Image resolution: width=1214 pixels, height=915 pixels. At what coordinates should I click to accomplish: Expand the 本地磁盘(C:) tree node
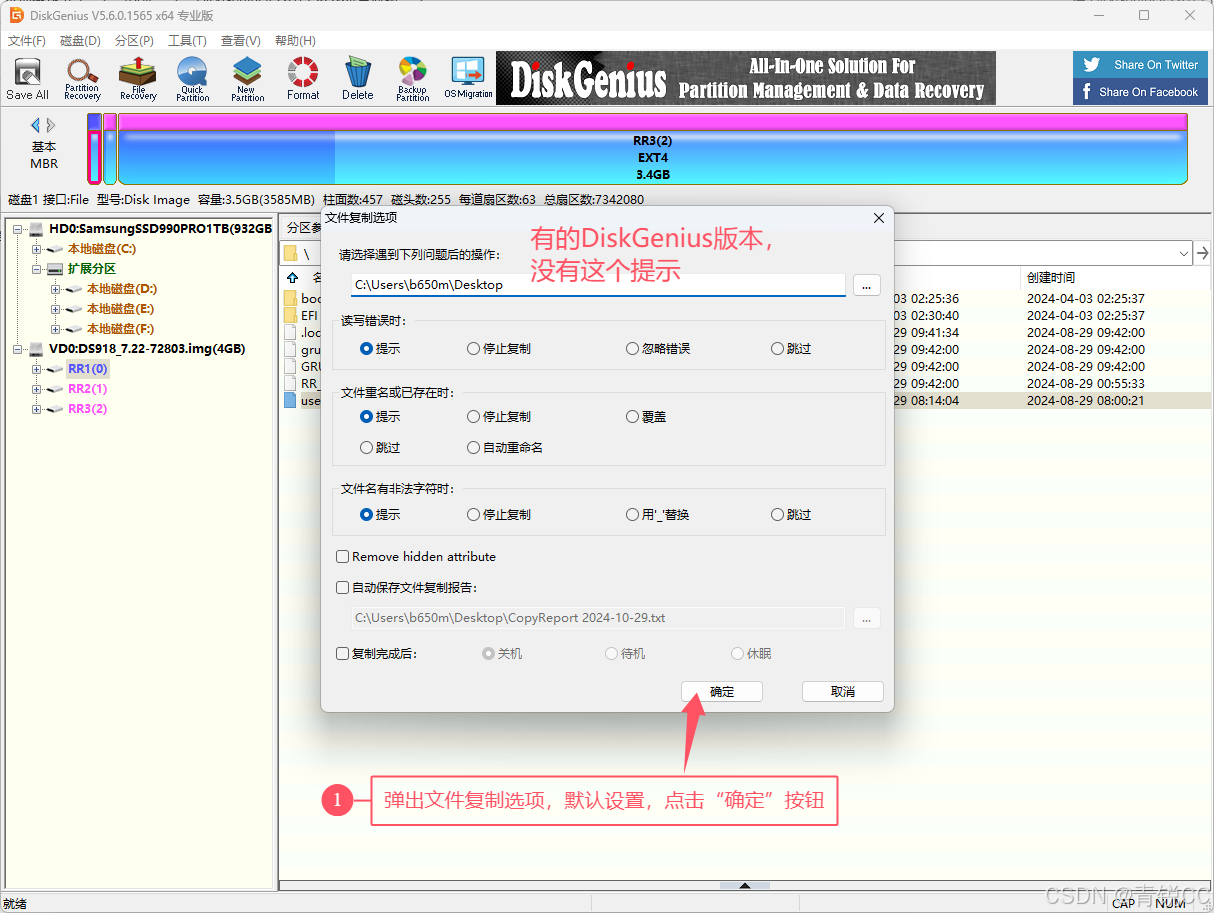pos(37,249)
